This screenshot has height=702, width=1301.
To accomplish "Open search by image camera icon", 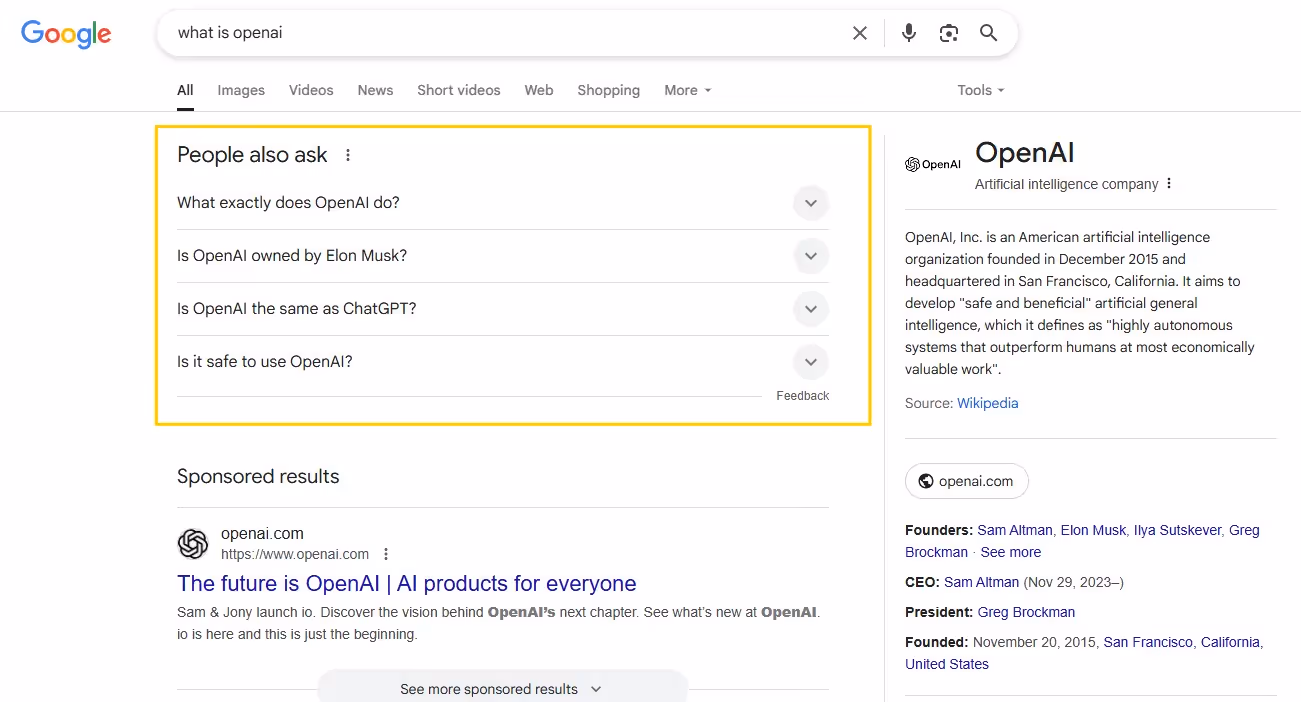I will [x=949, y=33].
